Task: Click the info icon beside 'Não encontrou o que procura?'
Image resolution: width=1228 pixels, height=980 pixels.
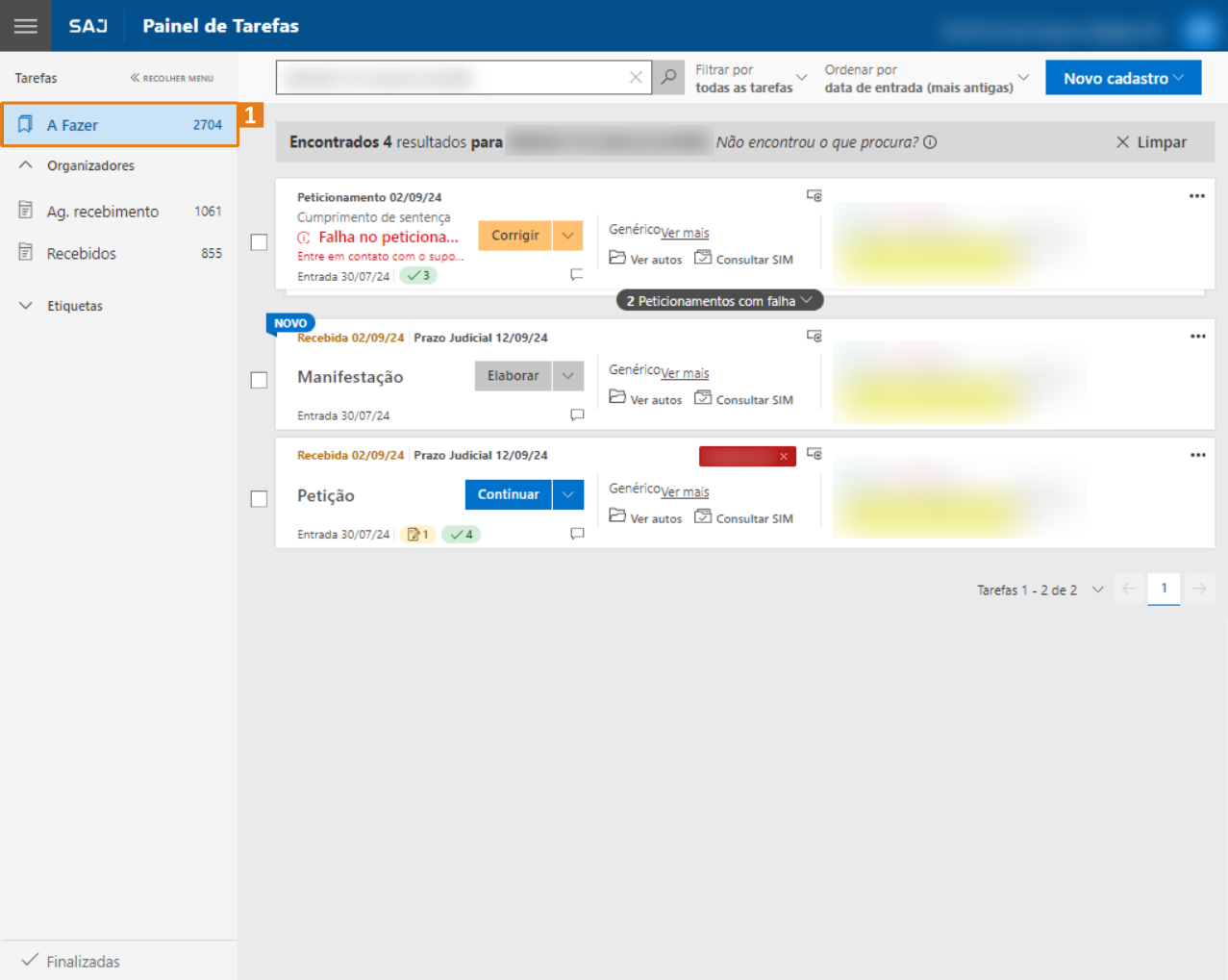Action: pyautogui.click(x=930, y=142)
